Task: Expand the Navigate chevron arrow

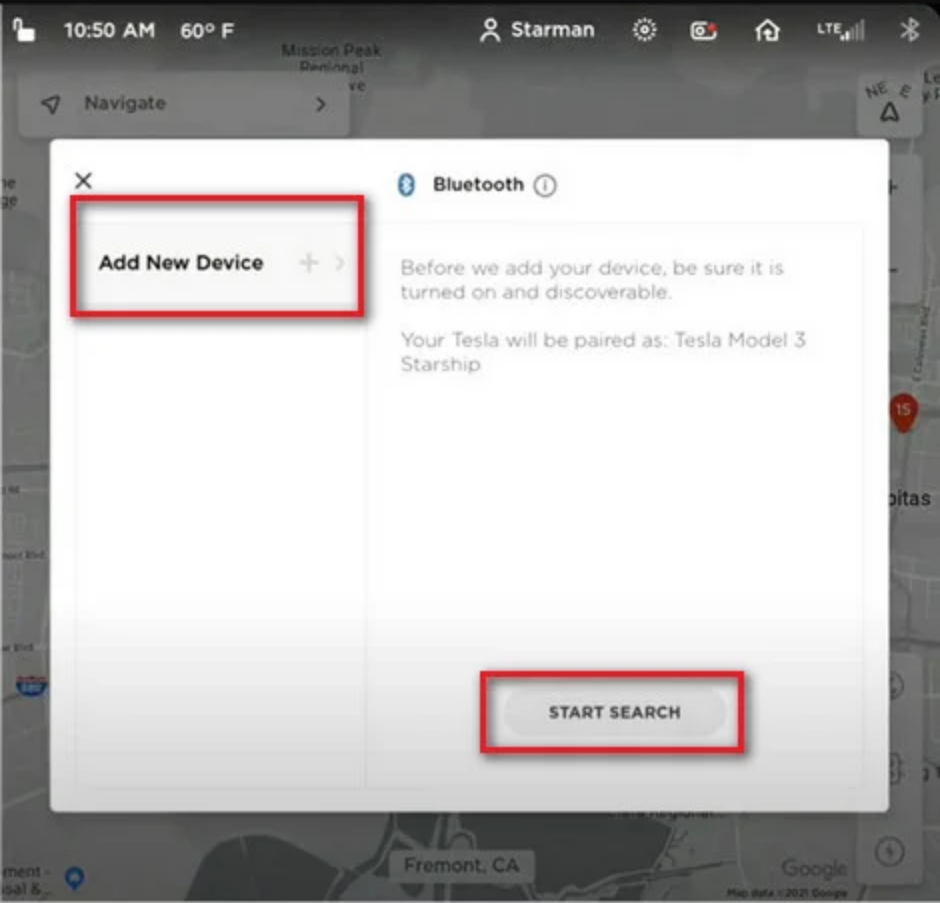Action: [321, 104]
